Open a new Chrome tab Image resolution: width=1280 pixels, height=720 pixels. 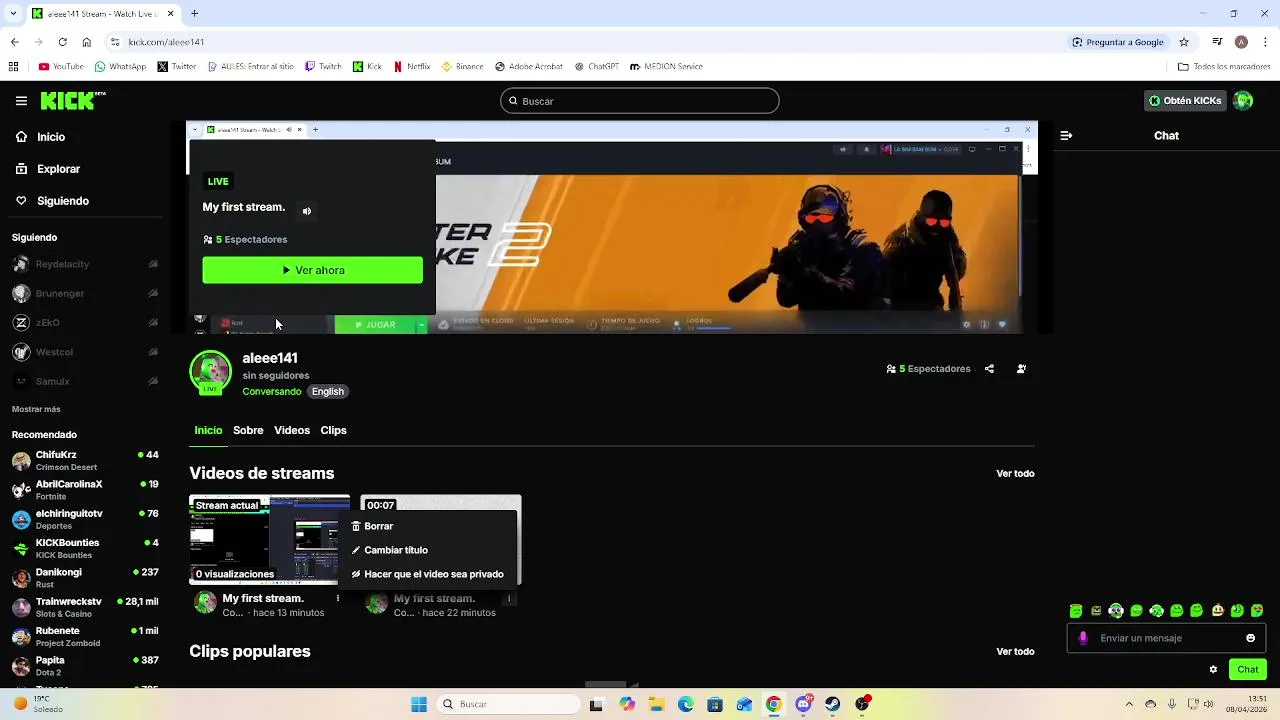click(x=195, y=14)
